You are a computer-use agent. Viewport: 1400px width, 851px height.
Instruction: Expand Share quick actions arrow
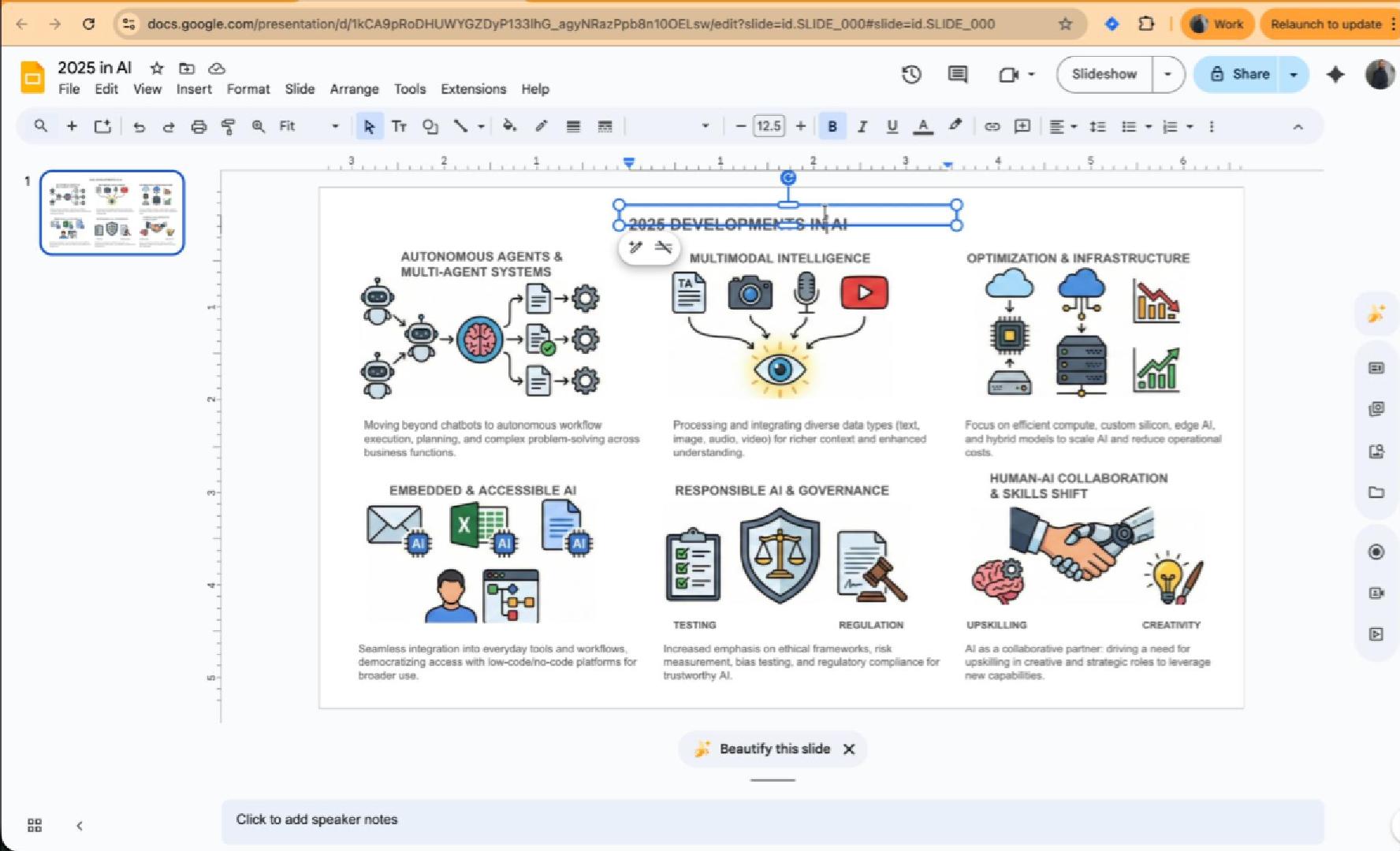1294,74
